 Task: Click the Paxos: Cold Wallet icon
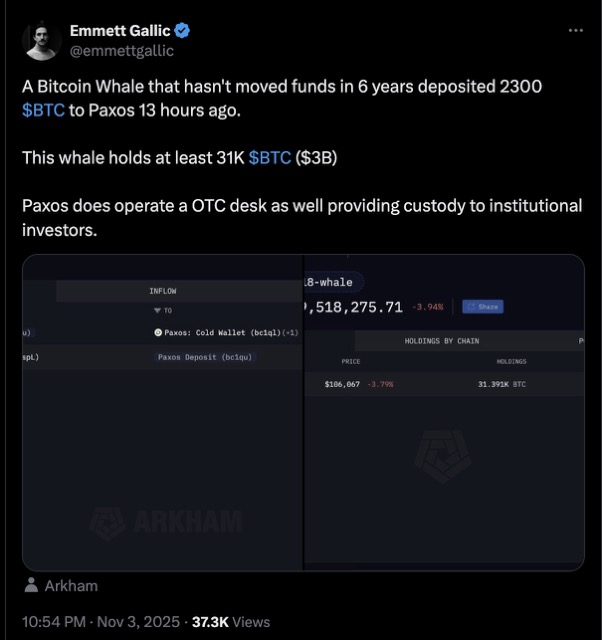pos(158,332)
